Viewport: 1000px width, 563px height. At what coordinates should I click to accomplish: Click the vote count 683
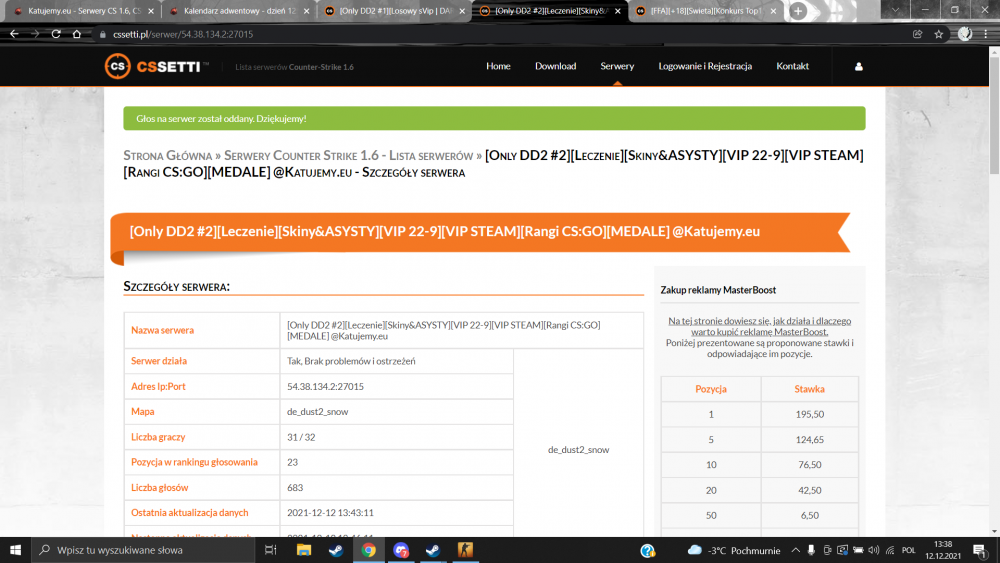pos(295,488)
